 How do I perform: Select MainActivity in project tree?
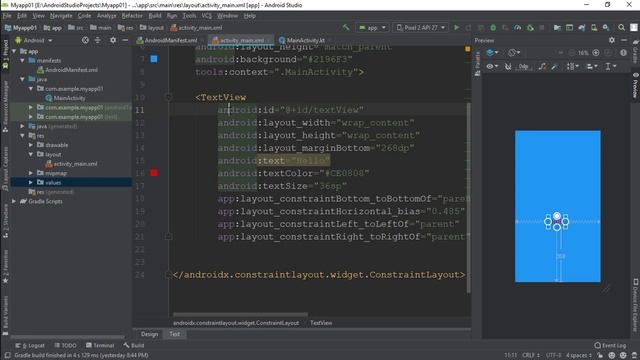tap(65, 98)
